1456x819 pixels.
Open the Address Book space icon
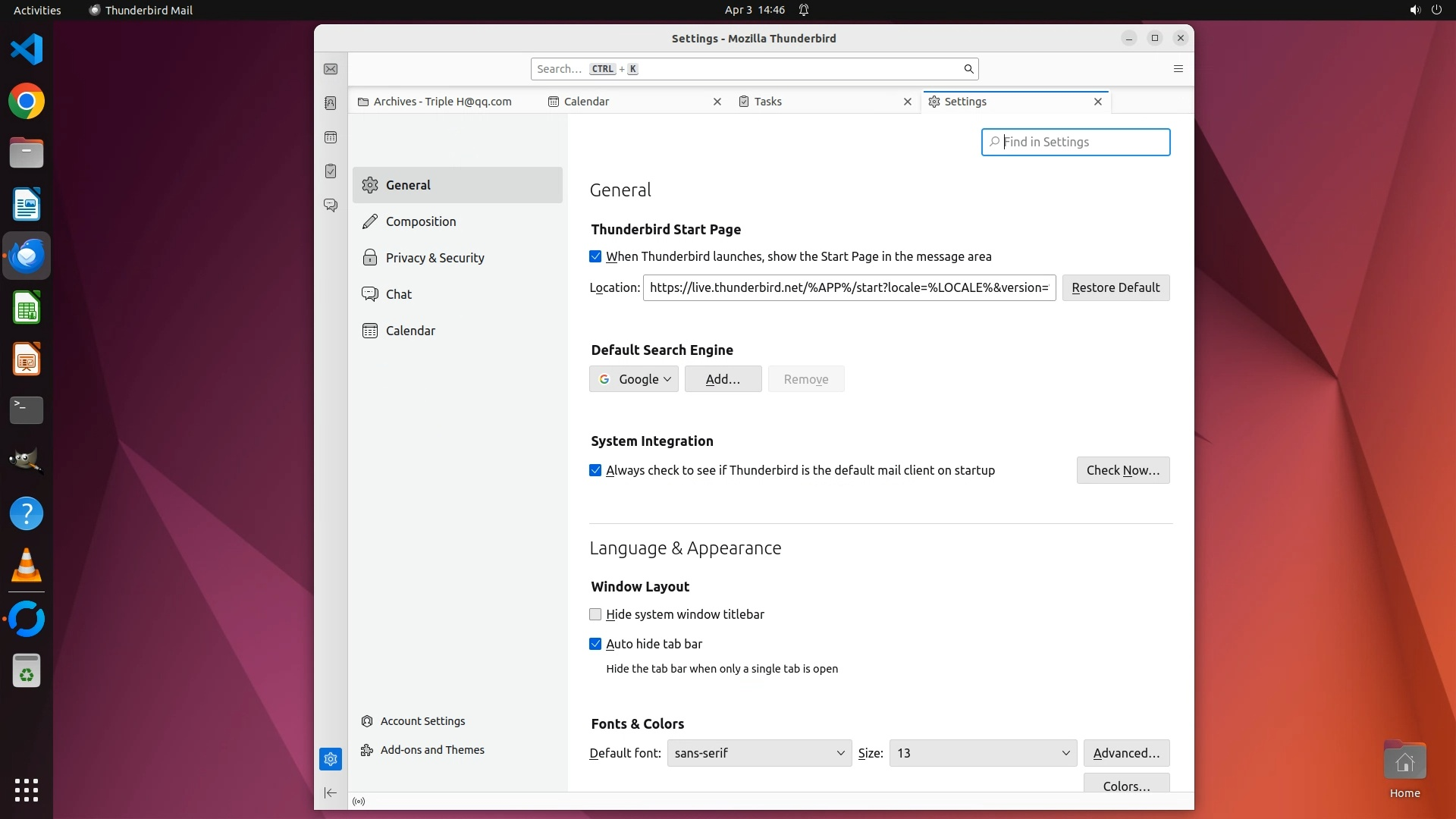point(331,103)
